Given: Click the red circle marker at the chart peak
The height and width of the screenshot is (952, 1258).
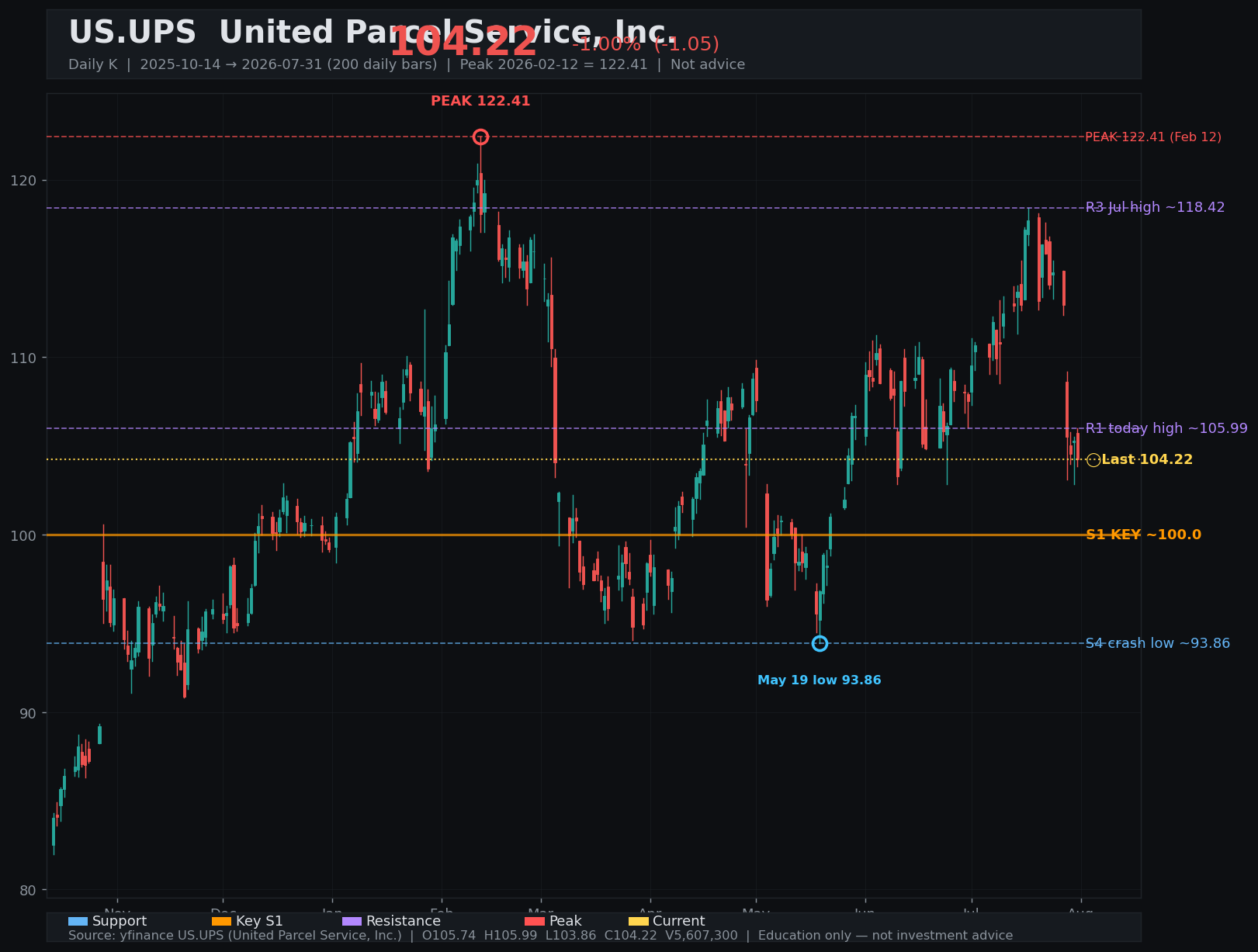Looking at the screenshot, I should [480, 137].
